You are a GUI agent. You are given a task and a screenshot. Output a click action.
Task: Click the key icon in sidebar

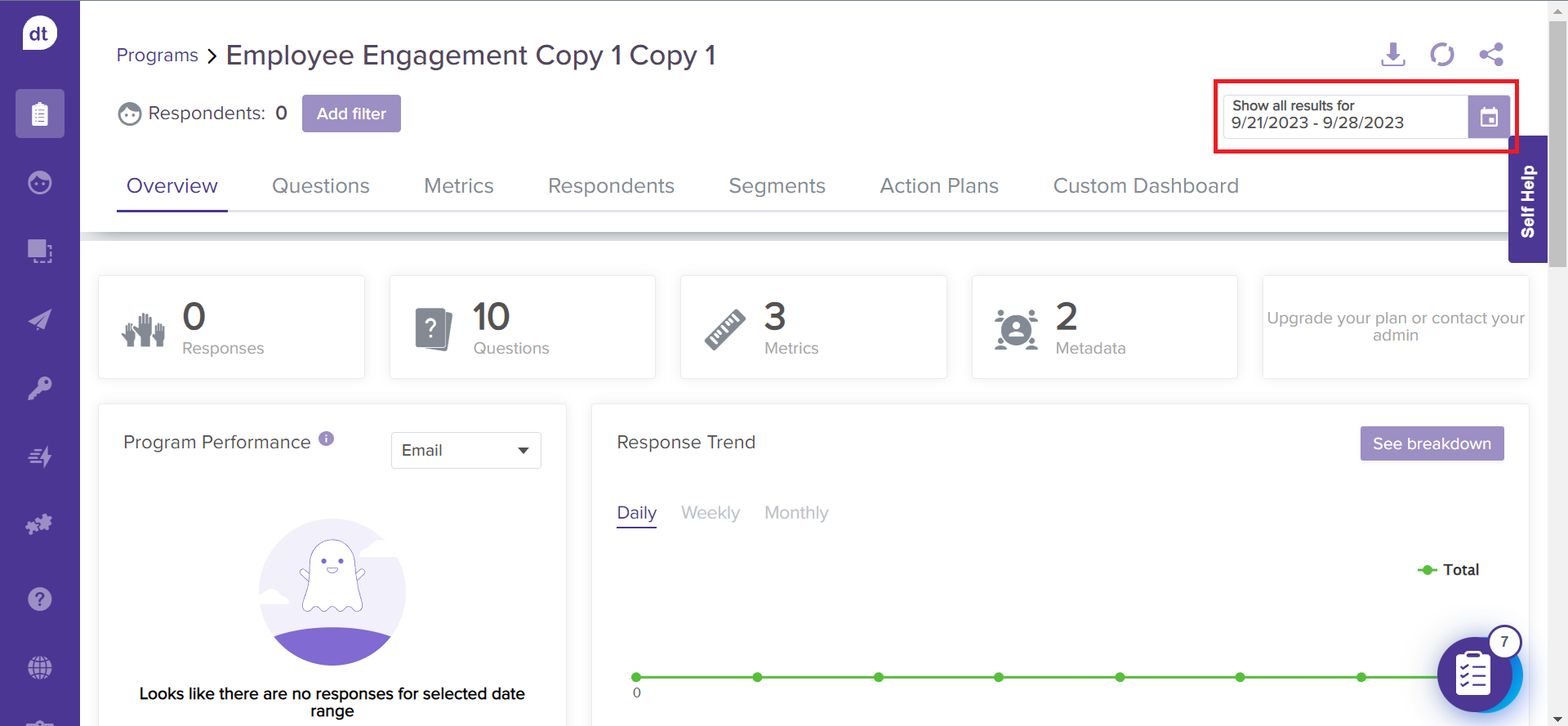pos(39,388)
